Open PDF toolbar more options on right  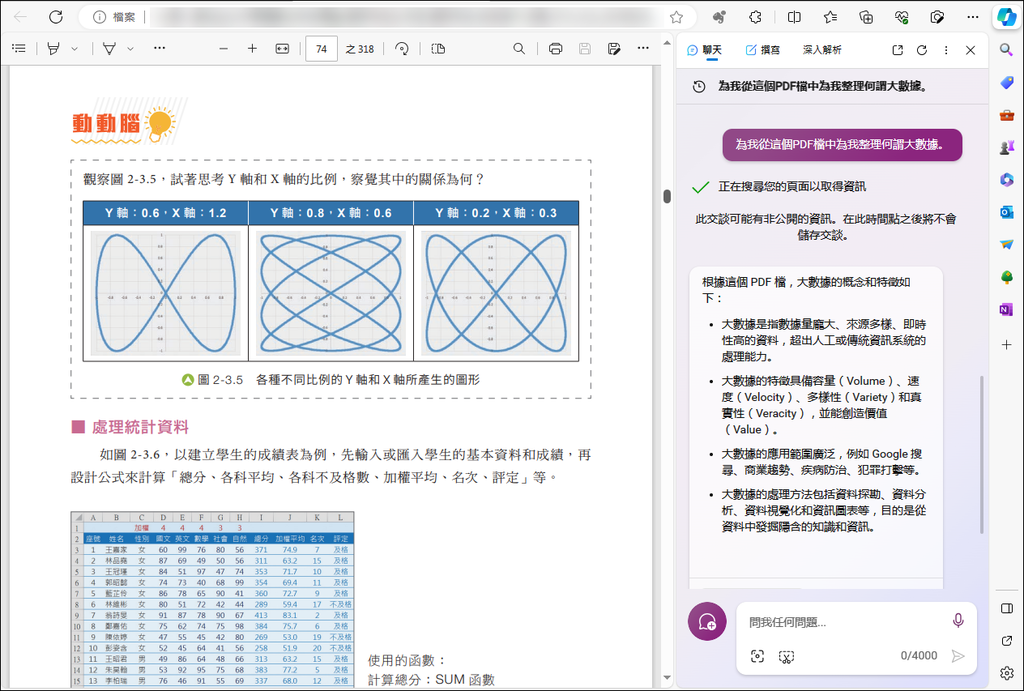643,48
